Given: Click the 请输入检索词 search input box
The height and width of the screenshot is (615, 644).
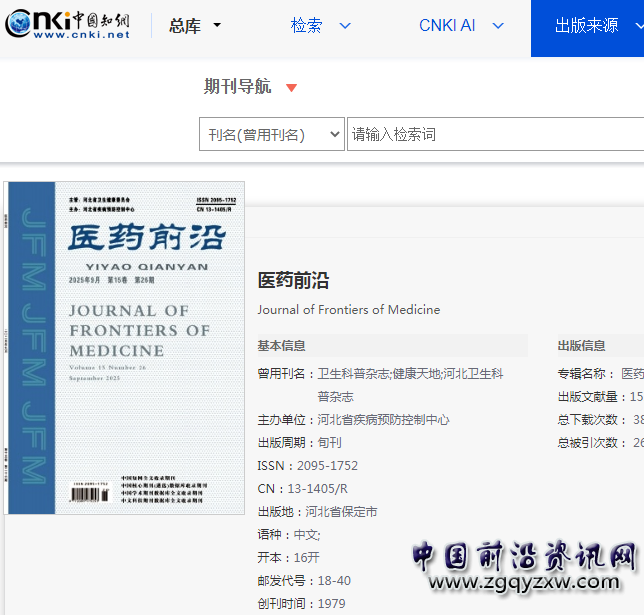Looking at the screenshot, I should pos(494,135).
